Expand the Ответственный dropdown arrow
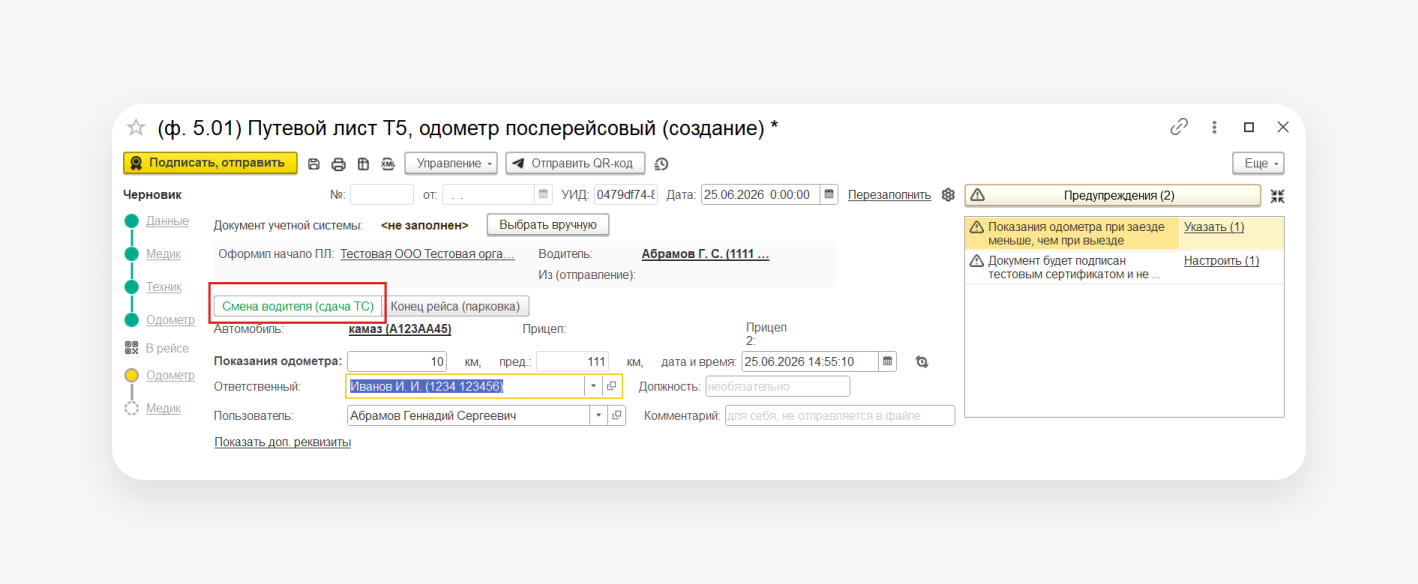The width and height of the screenshot is (1418, 584). click(593, 386)
